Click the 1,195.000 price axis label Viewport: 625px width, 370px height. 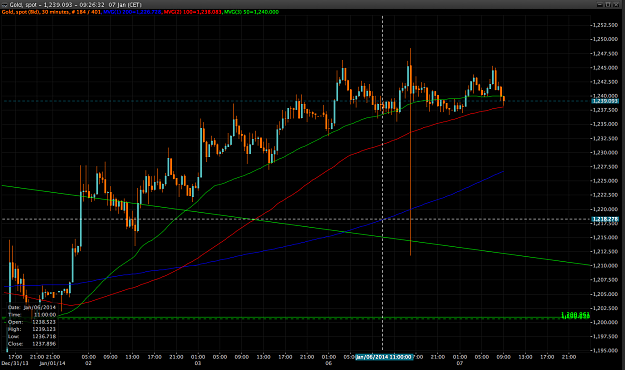[605, 350]
